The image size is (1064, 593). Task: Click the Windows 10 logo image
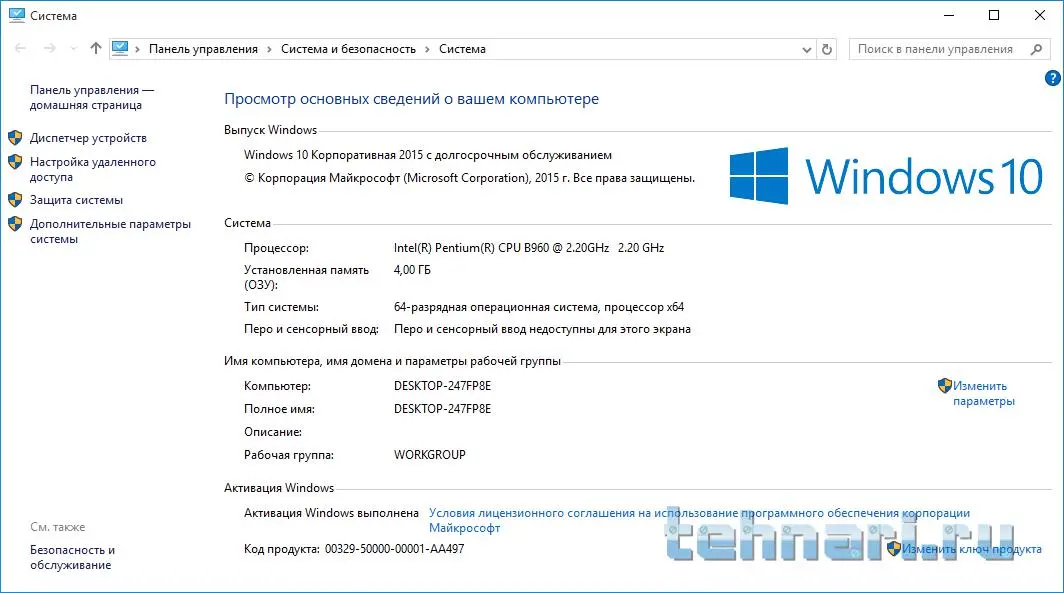[886, 176]
